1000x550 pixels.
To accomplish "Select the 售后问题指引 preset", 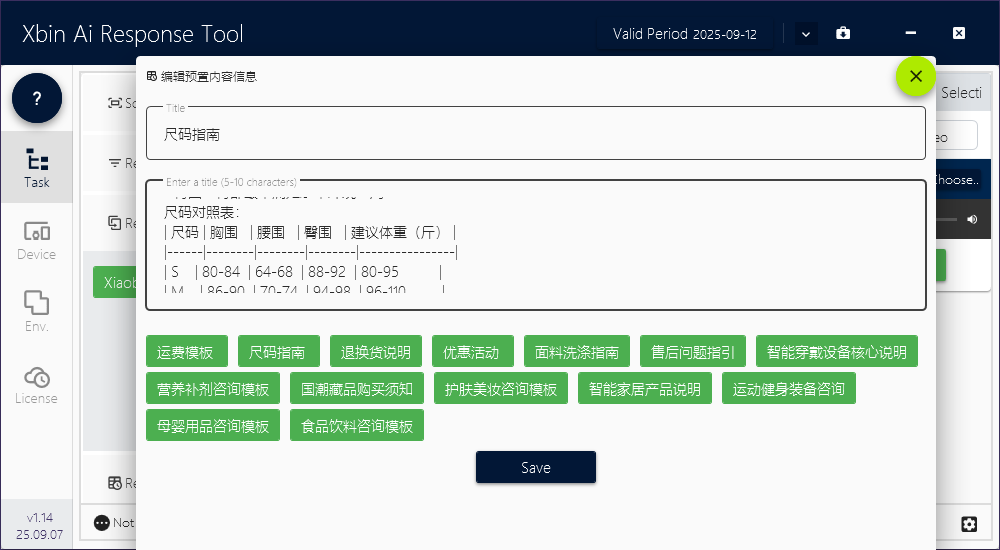I will click(x=693, y=352).
